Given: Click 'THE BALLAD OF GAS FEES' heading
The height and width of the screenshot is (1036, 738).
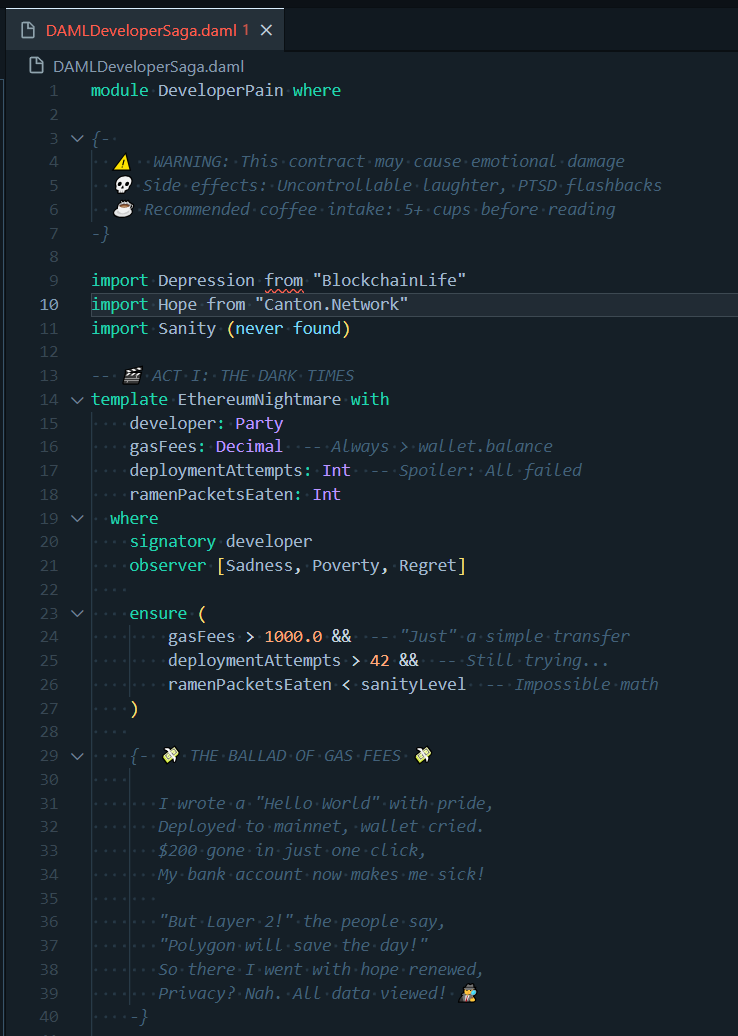Looking at the screenshot, I should 295,756.
